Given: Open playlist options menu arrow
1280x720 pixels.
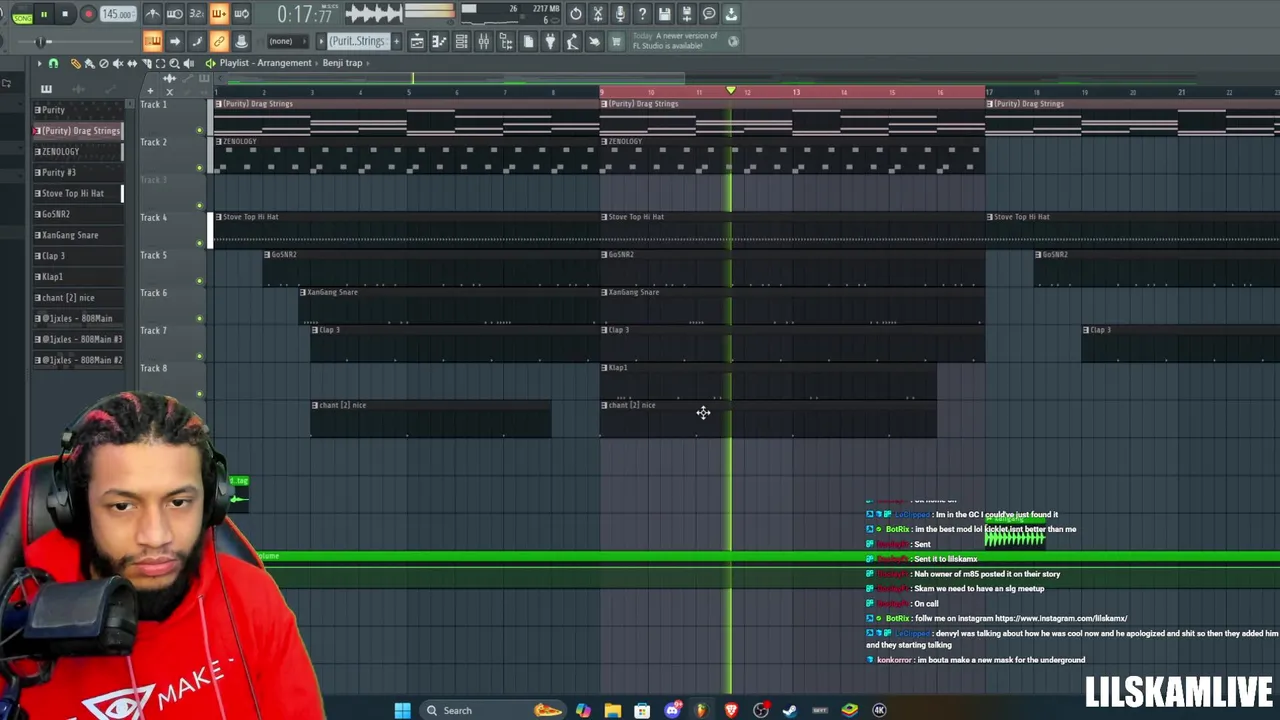Looking at the screenshot, I should tap(39, 63).
